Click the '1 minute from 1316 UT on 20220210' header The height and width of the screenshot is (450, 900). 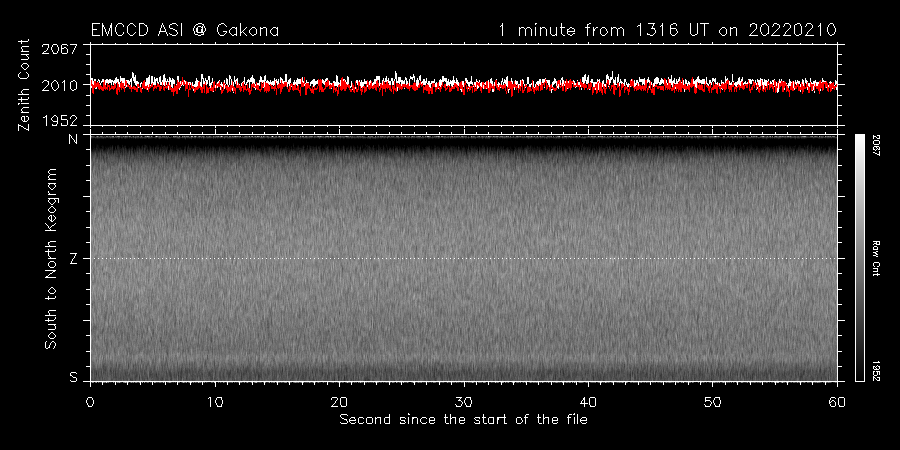coord(668,30)
